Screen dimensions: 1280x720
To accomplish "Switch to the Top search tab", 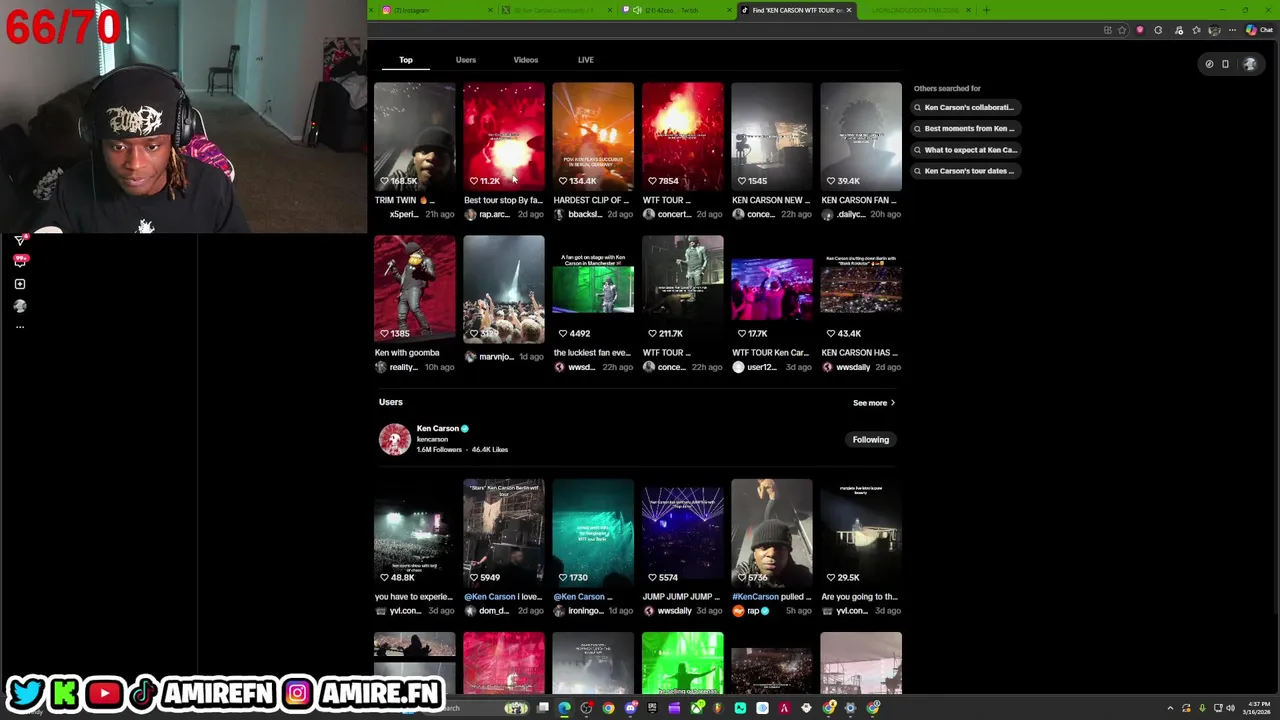I will 406,60.
